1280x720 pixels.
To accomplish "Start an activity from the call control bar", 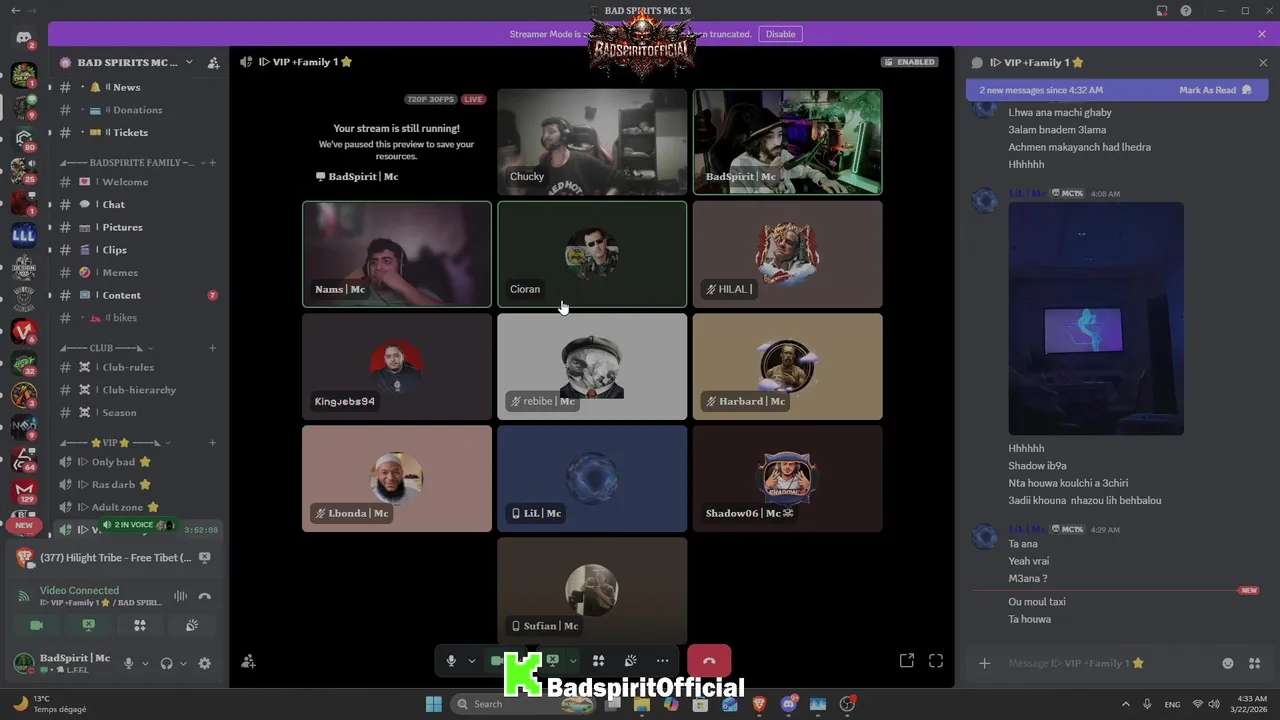I will coord(598,661).
